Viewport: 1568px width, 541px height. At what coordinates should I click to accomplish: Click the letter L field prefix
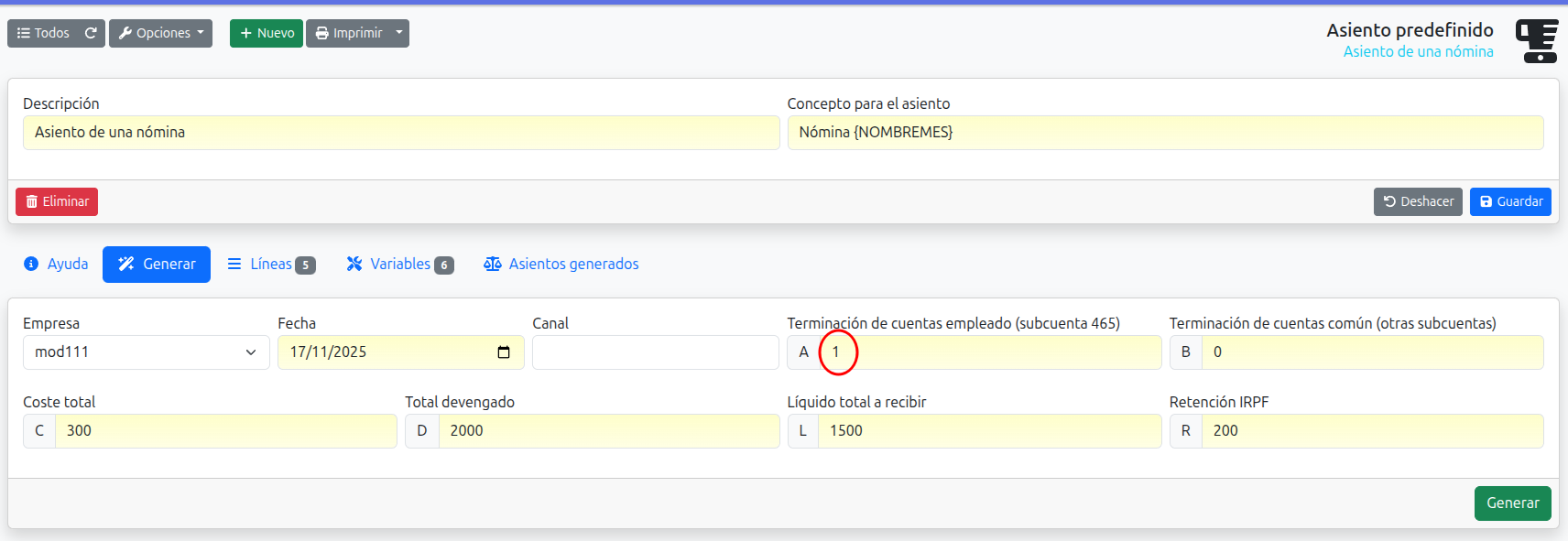[803, 431]
